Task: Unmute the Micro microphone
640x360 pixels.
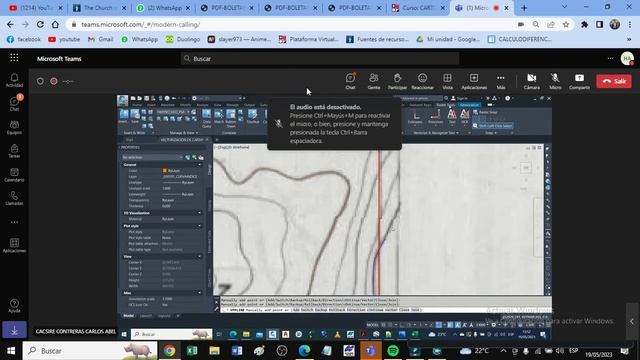Action: 555,81
